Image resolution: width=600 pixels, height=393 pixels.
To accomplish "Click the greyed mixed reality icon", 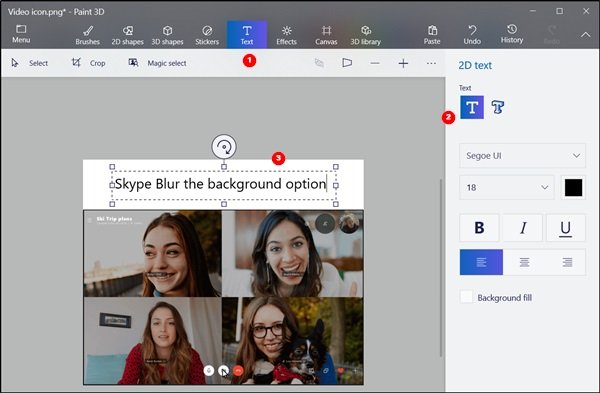I will (319, 63).
